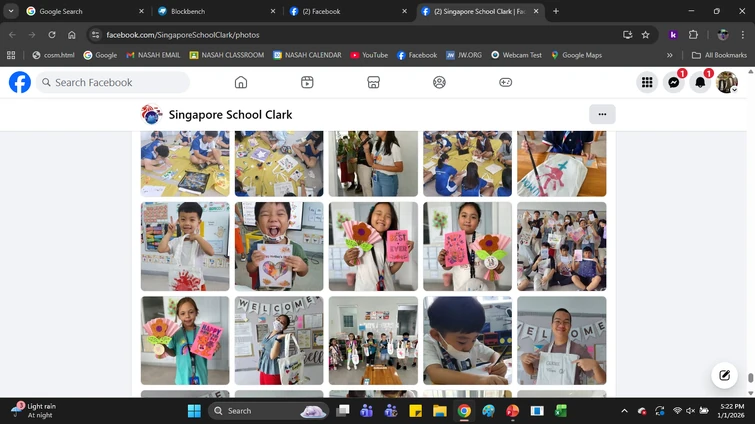Open the account profile picture menu
The image size is (755, 424).
(727, 82)
